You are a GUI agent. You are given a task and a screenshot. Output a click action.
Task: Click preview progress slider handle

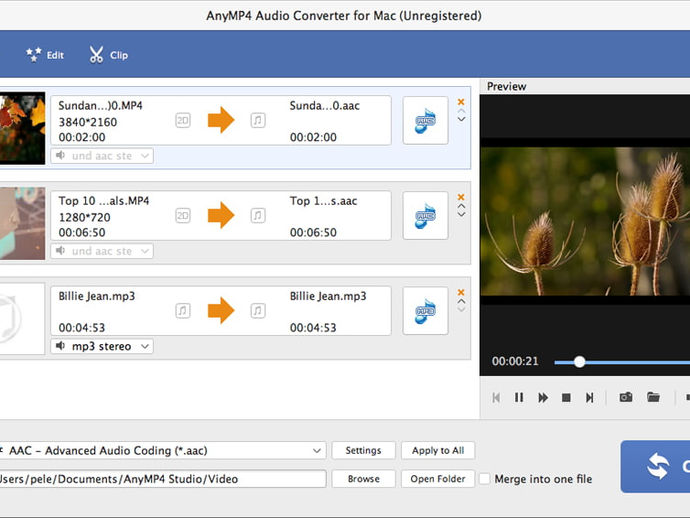click(580, 362)
